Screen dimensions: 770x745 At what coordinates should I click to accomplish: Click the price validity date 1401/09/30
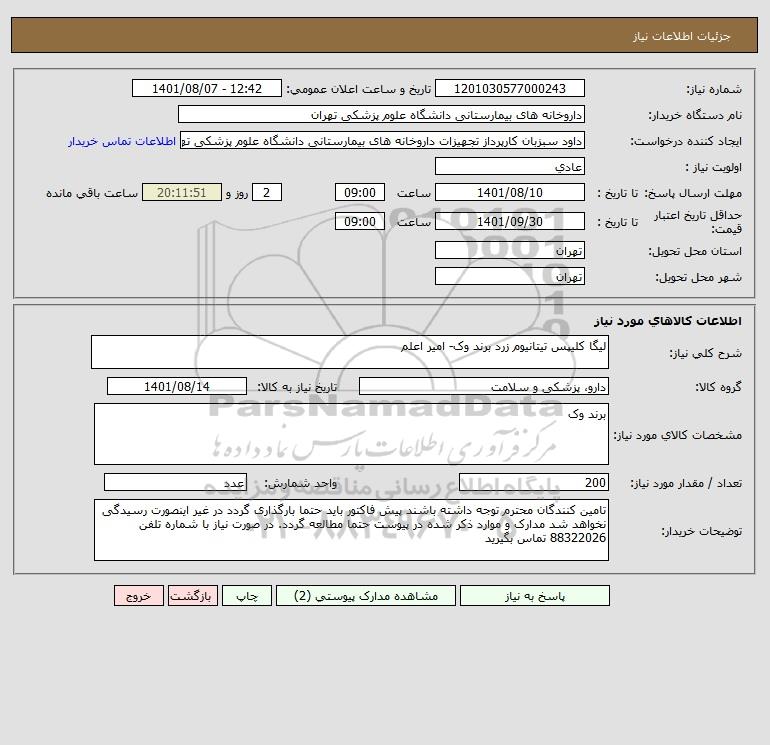click(510, 221)
